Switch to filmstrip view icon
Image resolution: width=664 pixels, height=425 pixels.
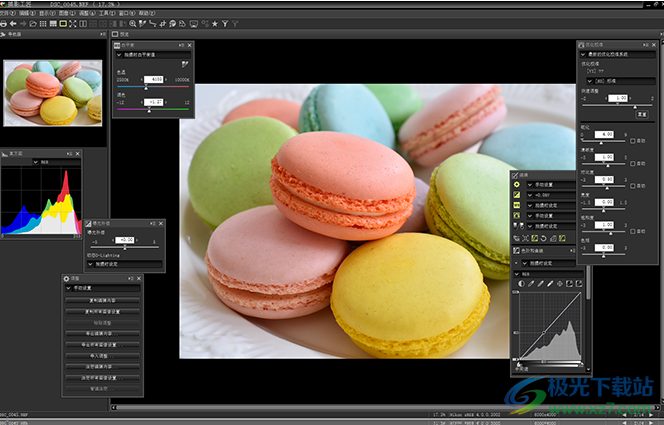pos(53,24)
